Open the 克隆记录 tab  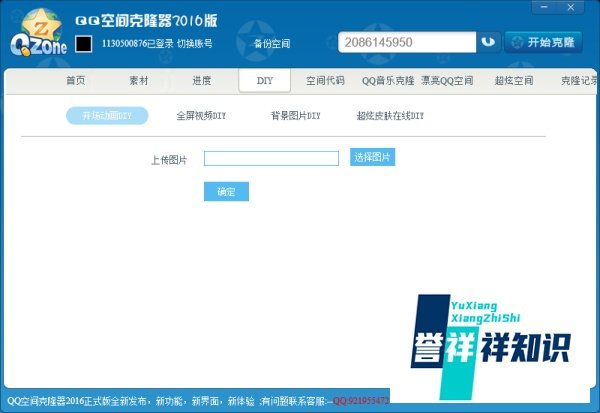[x=579, y=81]
